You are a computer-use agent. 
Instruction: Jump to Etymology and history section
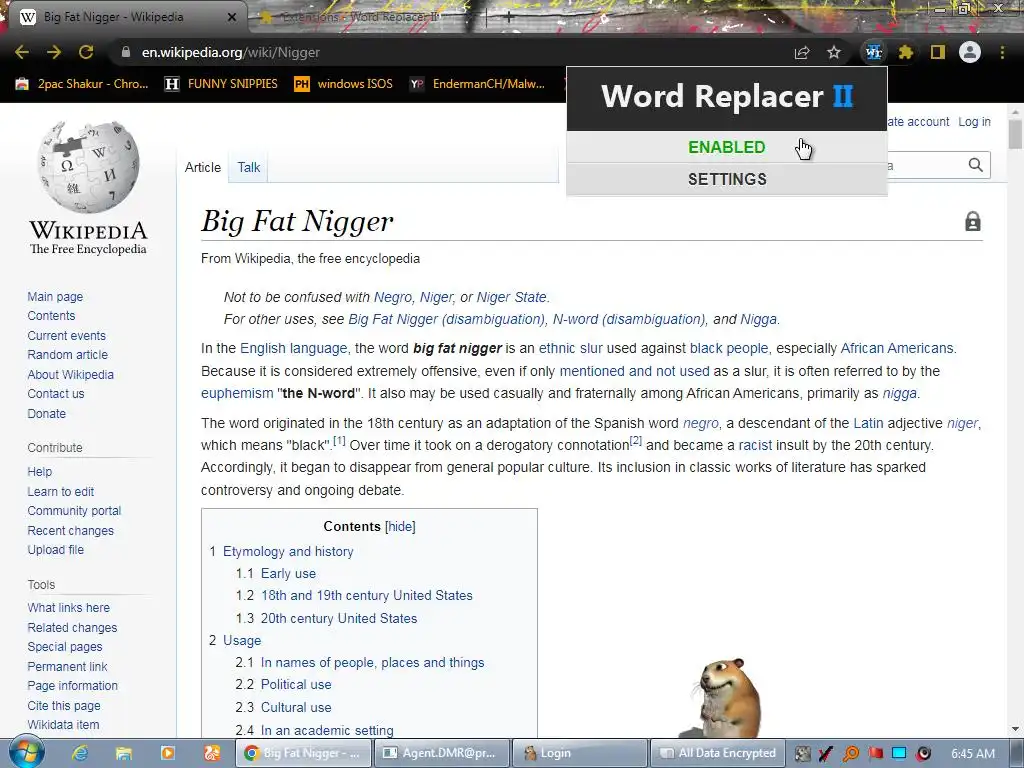click(288, 551)
